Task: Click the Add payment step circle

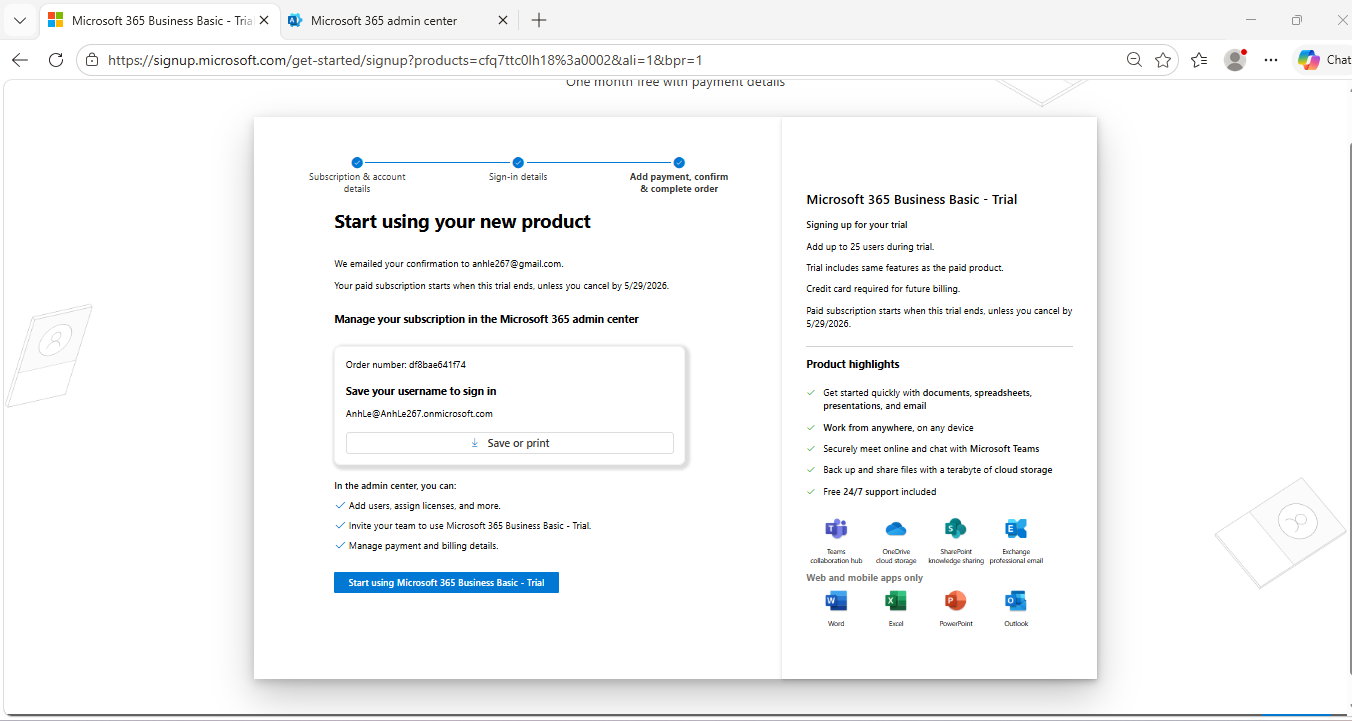Action: [x=679, y=162]
